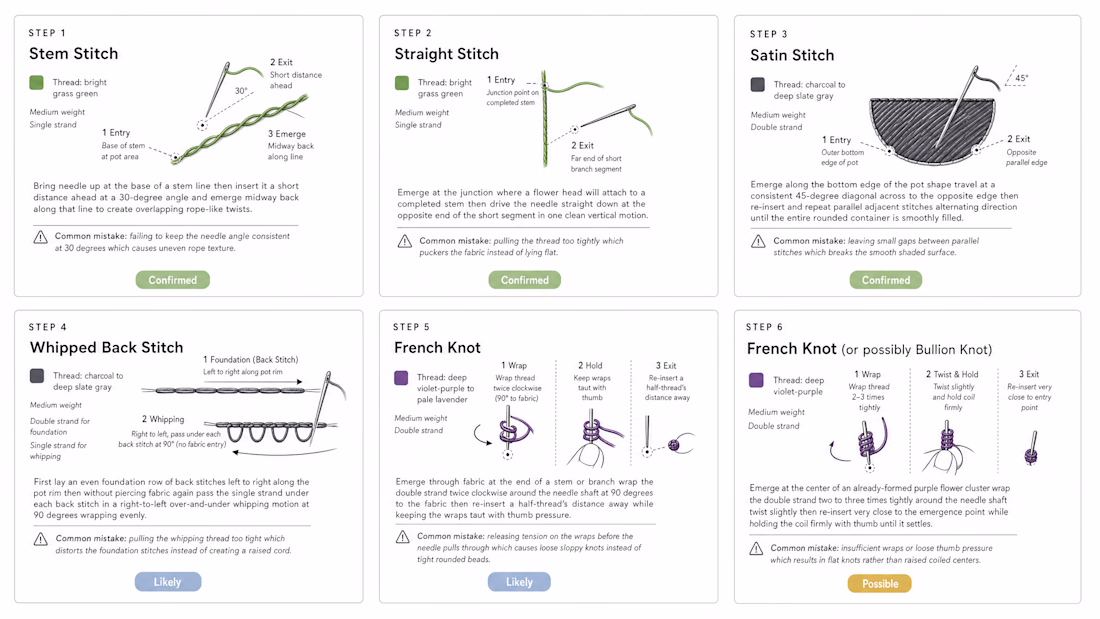This screenshot has height=619, width=1100.
Task: Click the Confirmed badge on Stem Stitch card
Action: point(173,280)
